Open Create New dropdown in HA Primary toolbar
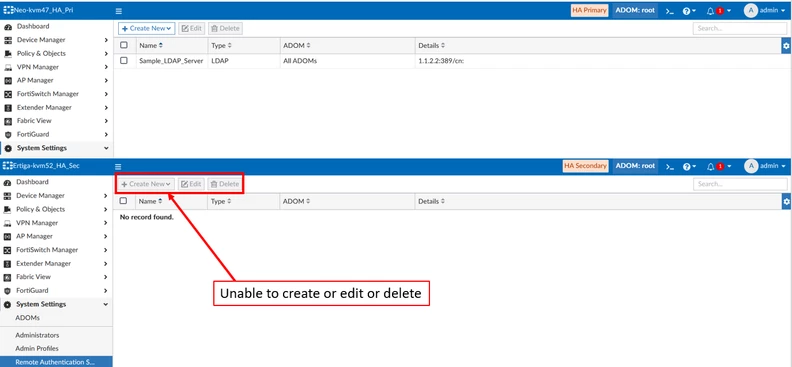Image resolution: width=792 pixels, height=367 pixels. click(x=147, y=28)
